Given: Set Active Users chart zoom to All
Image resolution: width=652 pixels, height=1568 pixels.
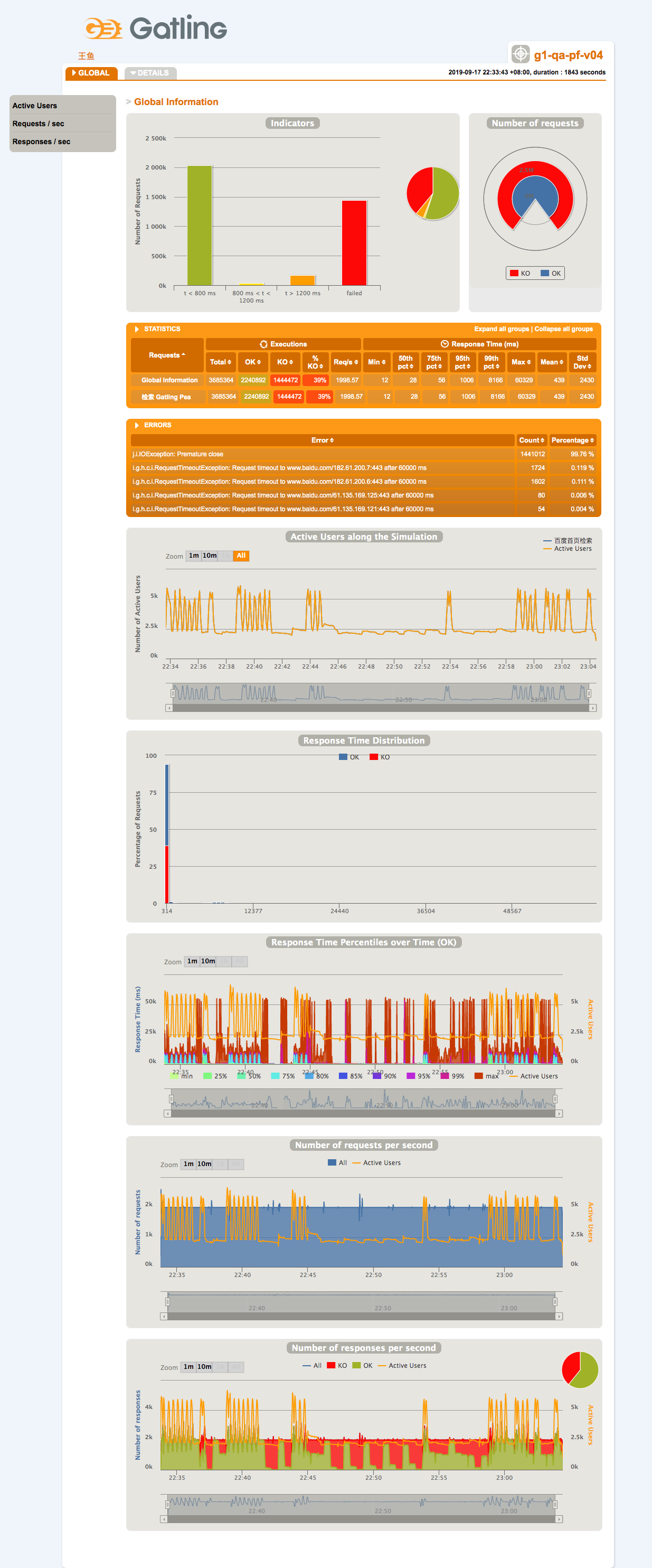Looking at the screenshot, I should click(x=241, y=556).
